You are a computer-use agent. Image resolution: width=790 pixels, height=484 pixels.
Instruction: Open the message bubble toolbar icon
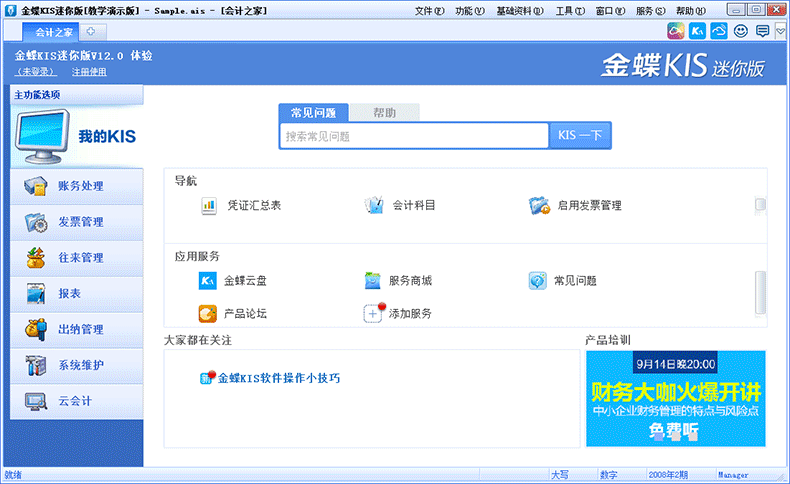[x=763, y=31]
